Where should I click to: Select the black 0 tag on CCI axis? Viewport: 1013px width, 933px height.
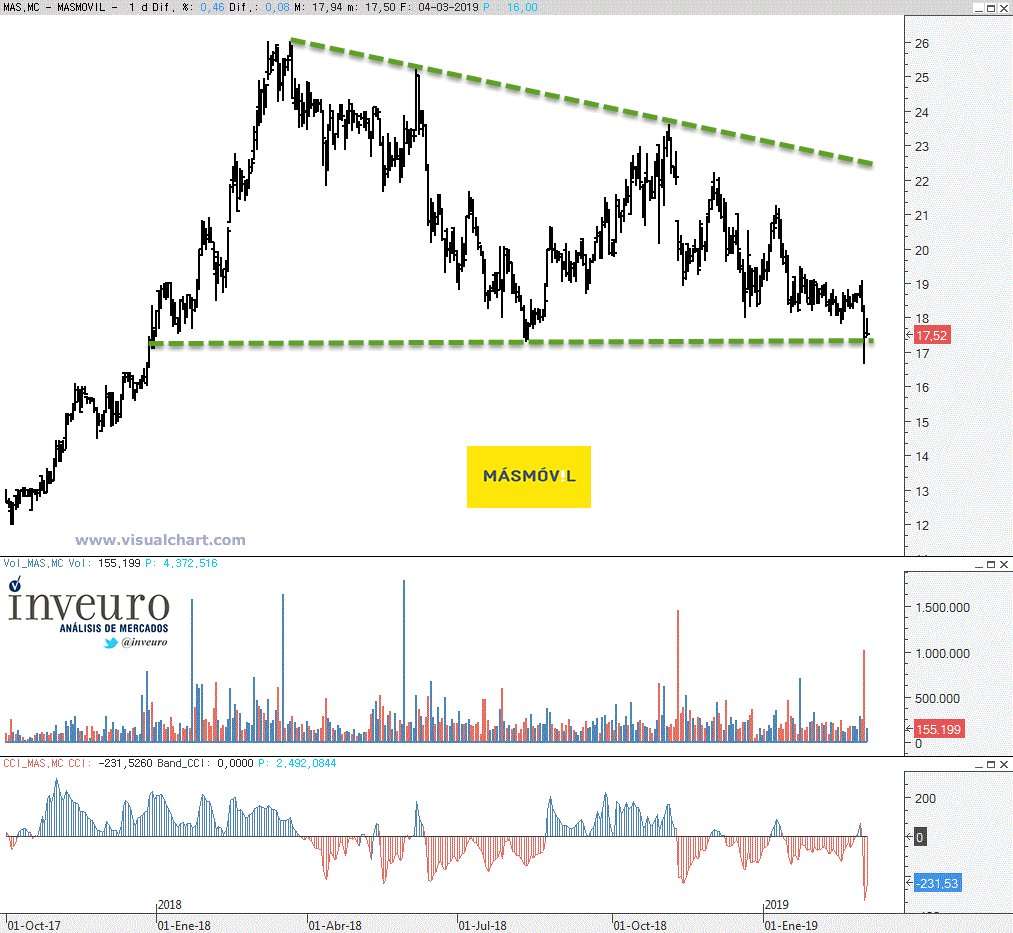920,837
